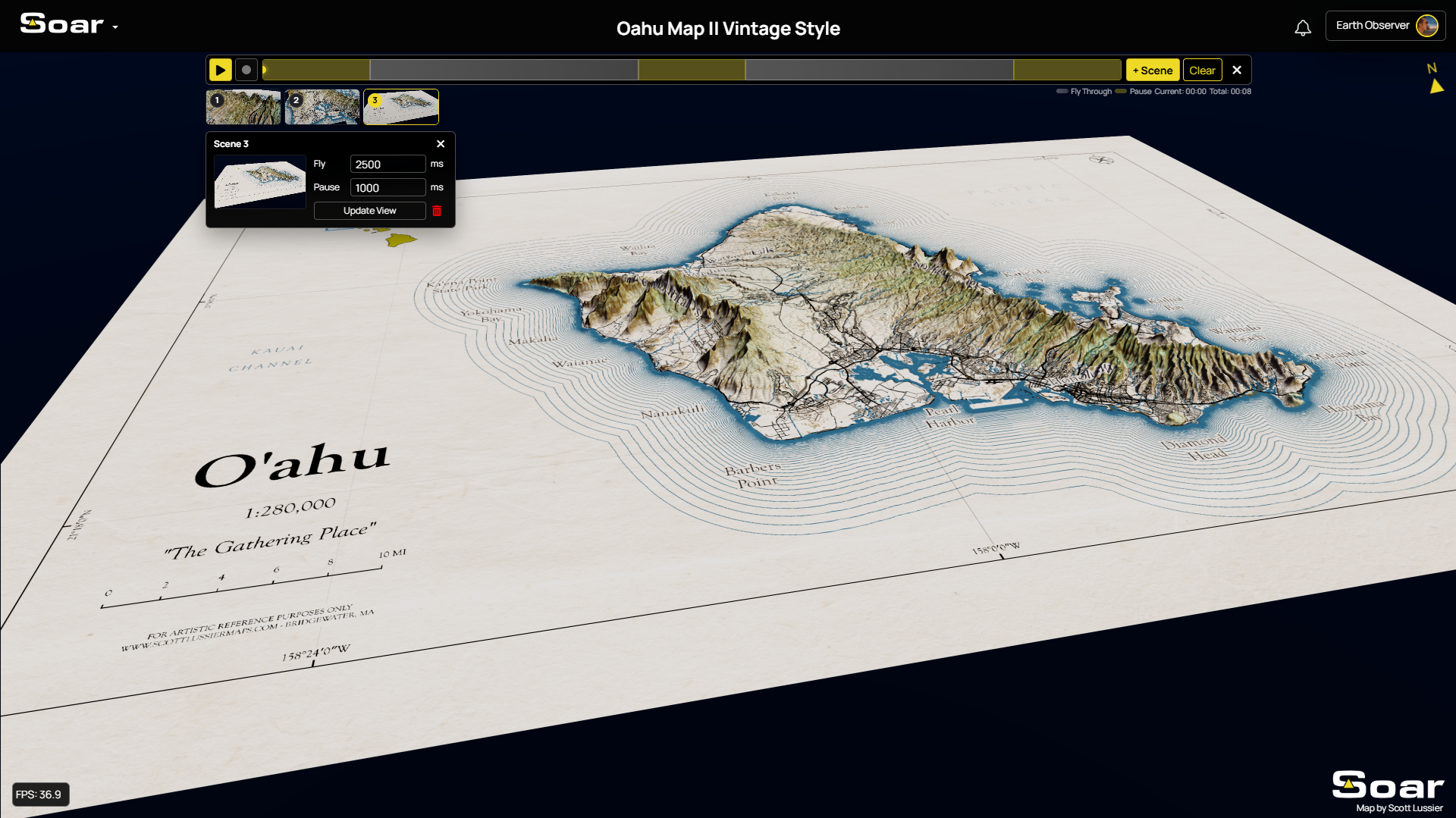
Task: Clear all scenes
Action: coord(1202,70)
